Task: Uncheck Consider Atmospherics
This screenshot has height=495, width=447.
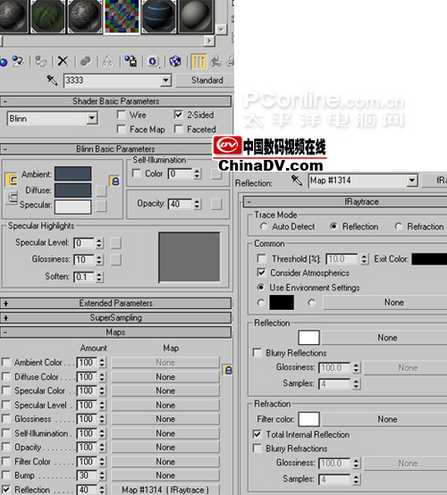Action: (x=262, y=273)
